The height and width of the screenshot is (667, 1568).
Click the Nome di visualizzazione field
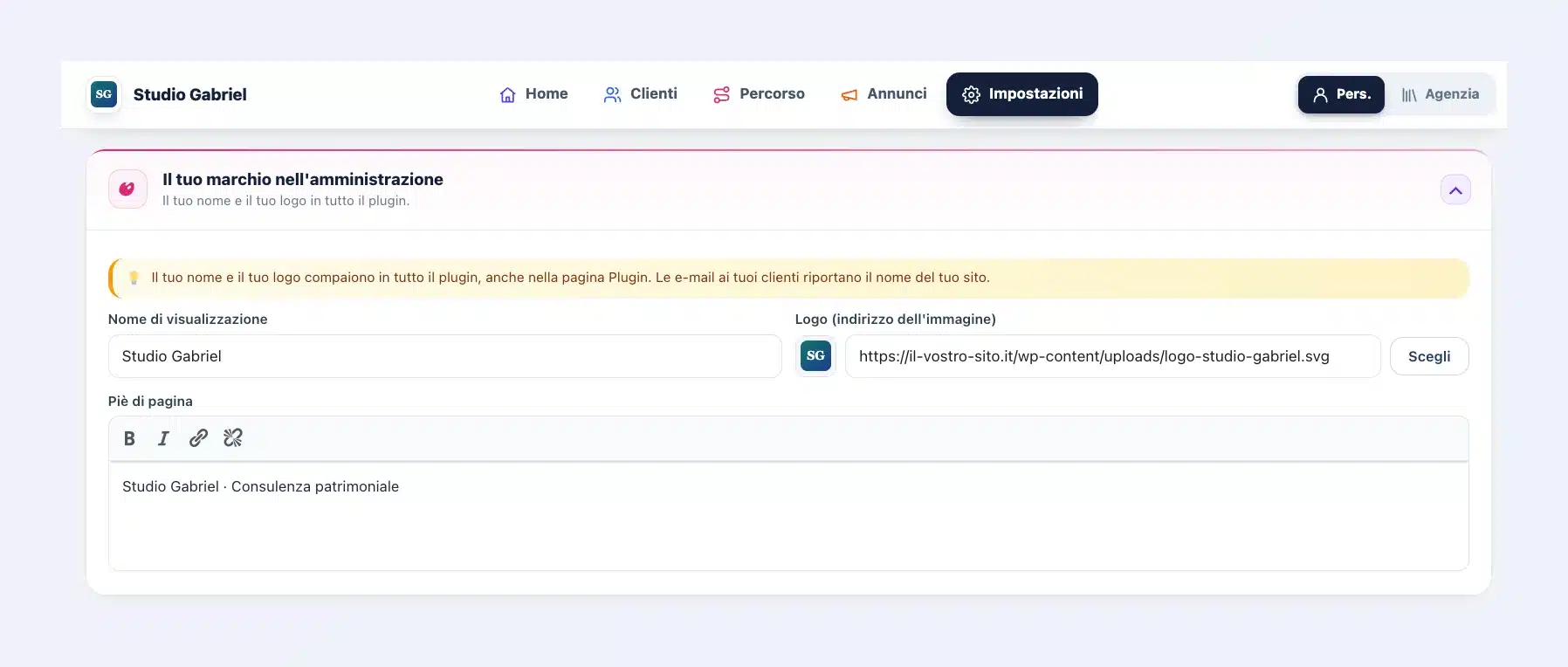tap(444, 356)
